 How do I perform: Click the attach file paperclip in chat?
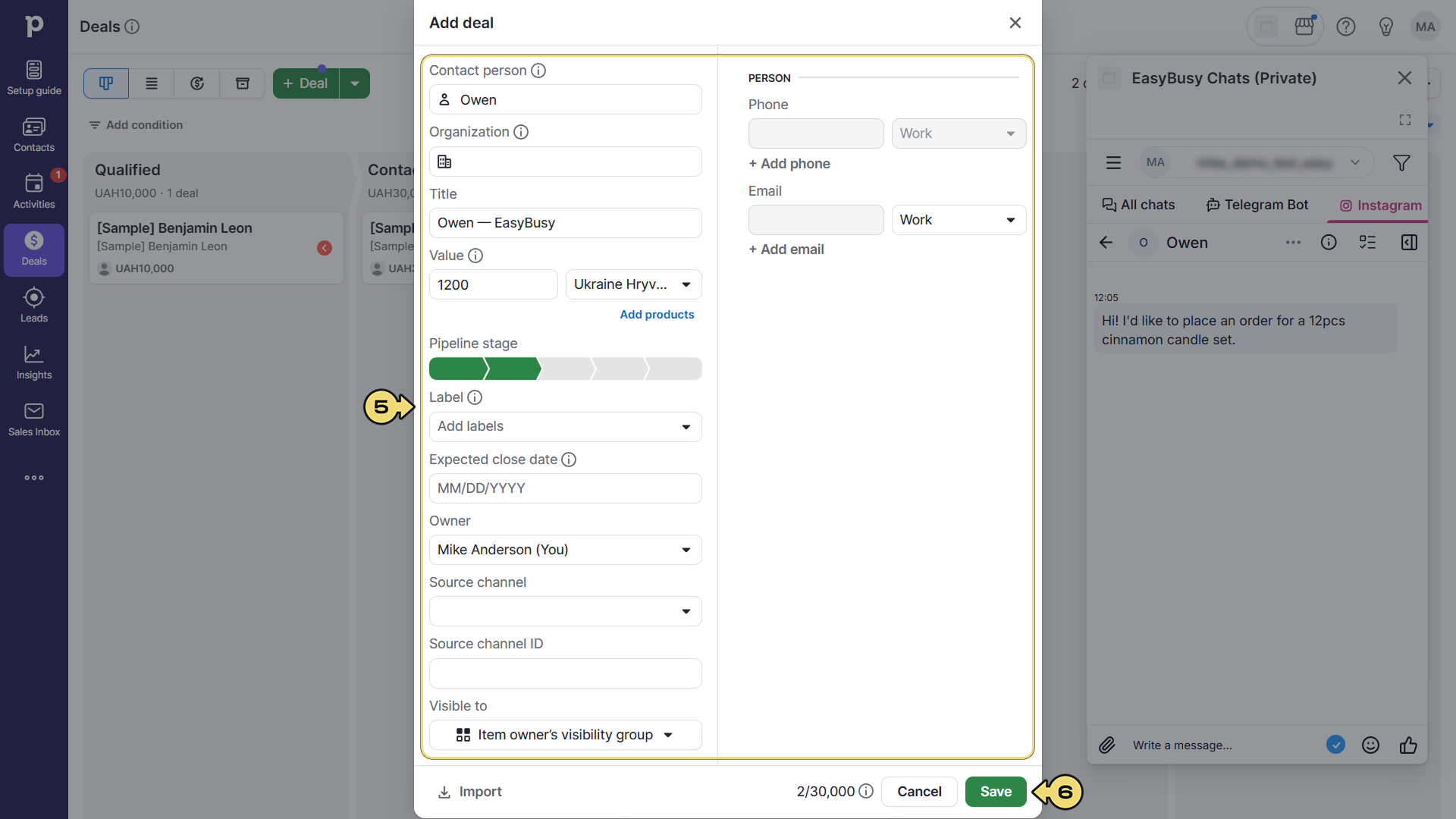[x=1107, y=745]
